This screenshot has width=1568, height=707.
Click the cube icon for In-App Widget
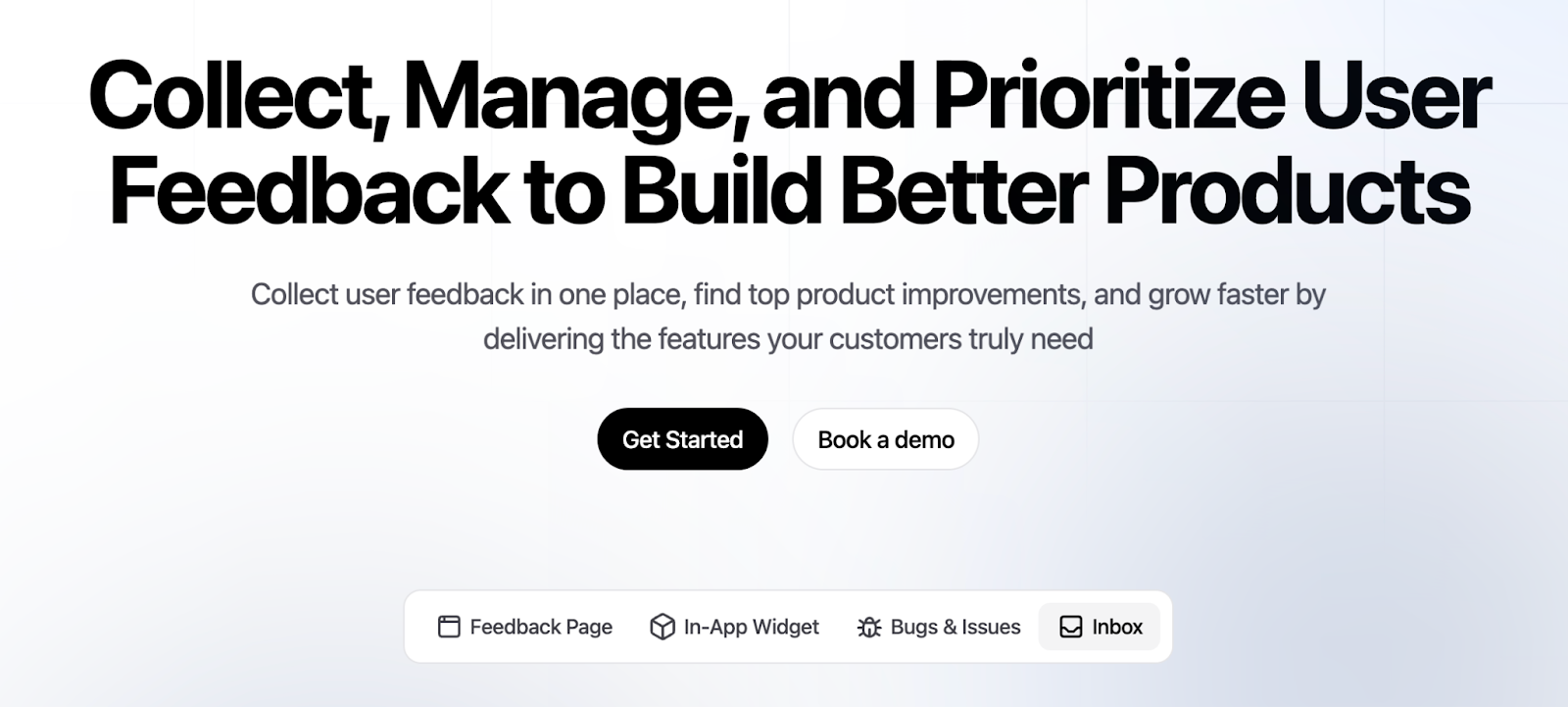point(662,627)
